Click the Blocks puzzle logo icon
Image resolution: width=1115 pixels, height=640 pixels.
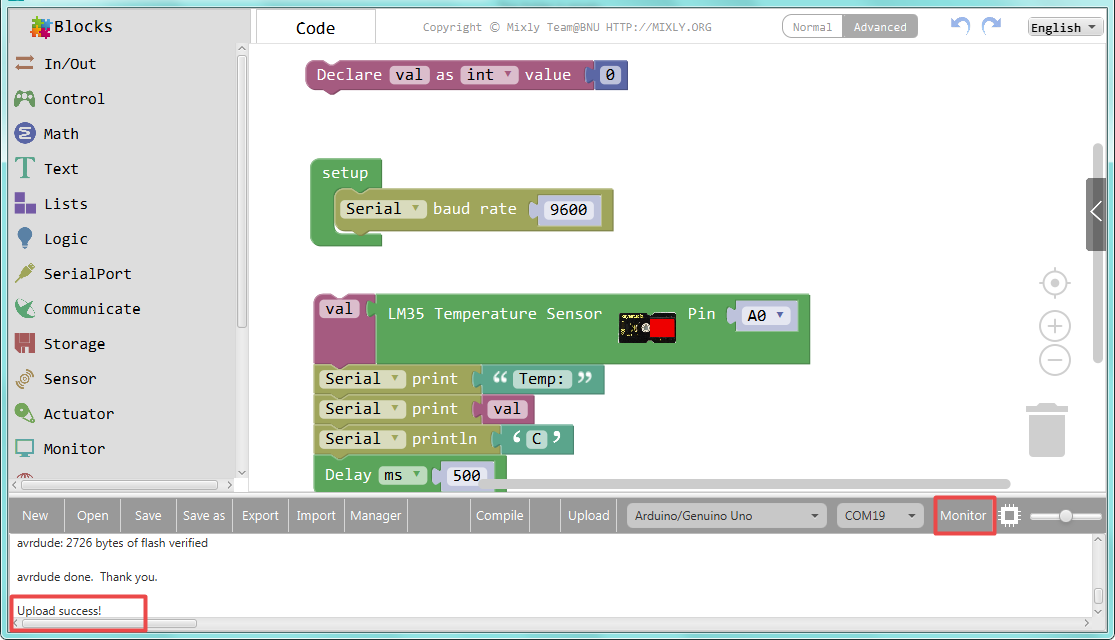pyautogui.click(x=41, y=27)
